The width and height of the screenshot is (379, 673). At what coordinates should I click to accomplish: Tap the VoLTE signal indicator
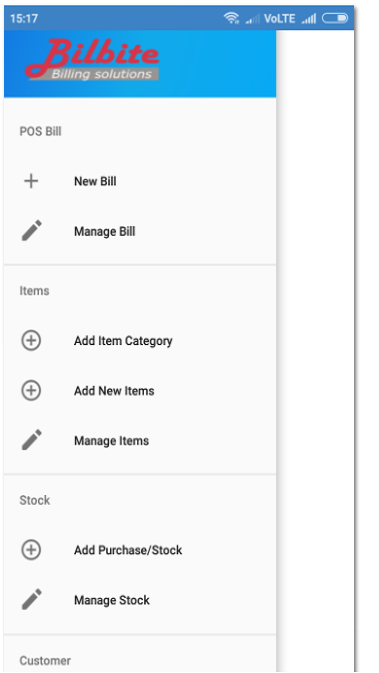(280, 18)
